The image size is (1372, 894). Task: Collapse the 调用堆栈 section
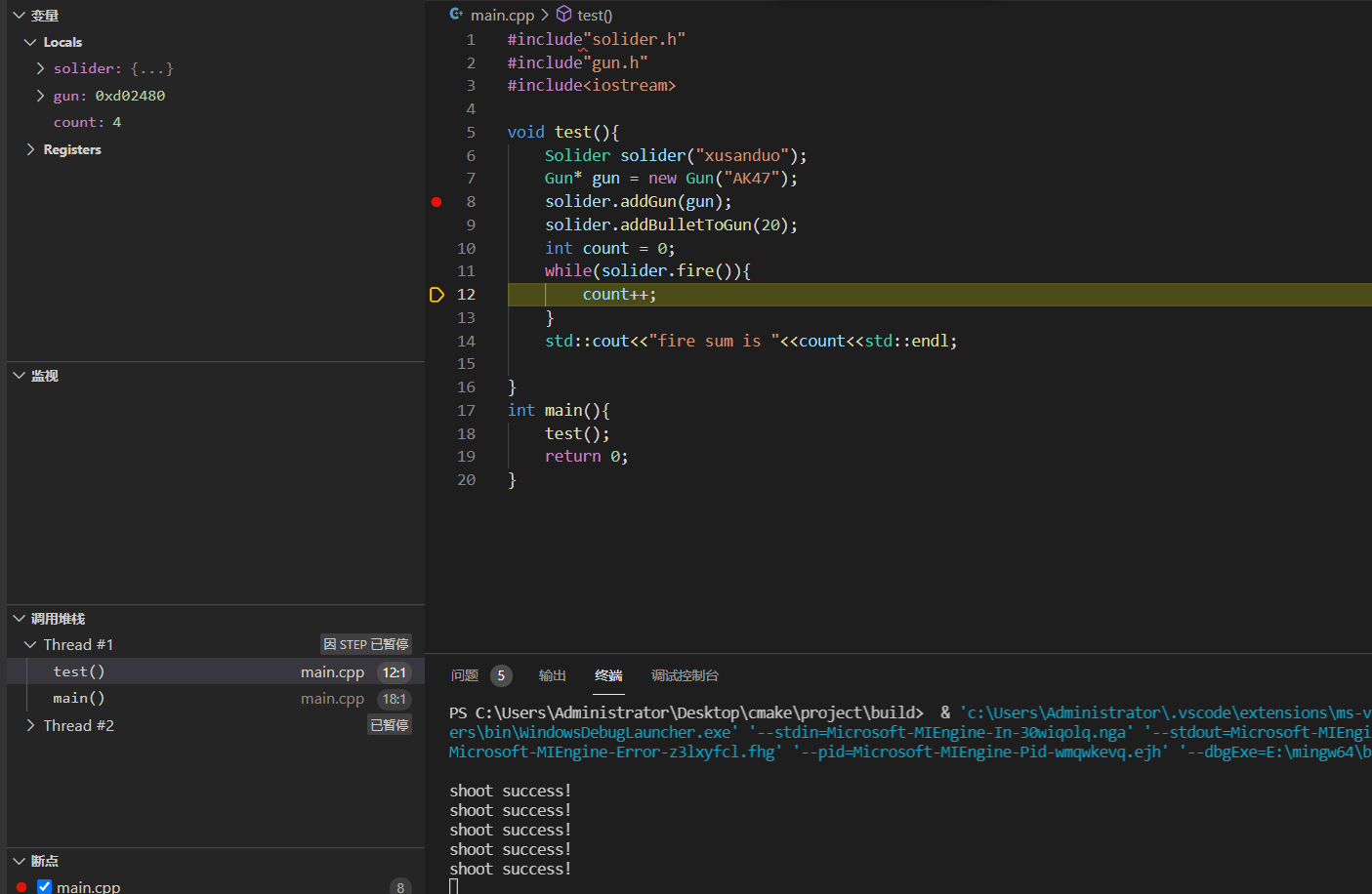coord(19,619)
